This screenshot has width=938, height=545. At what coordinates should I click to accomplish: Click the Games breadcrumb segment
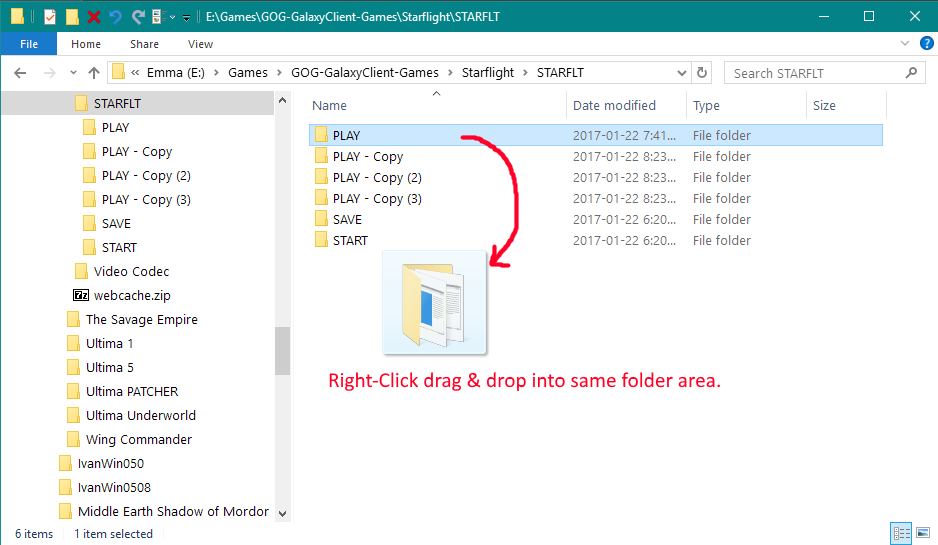pyautogui.click(x=248, y=73)
